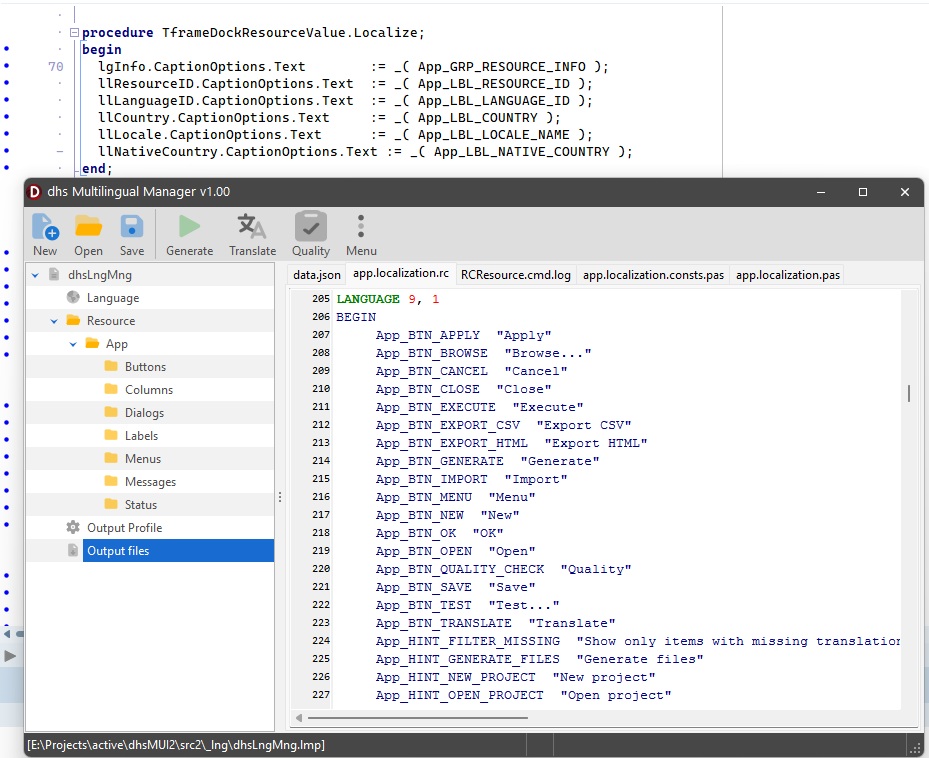Open the Menu icon in the toolbar
The image size is (929, 758).
[x=361, y=228]
